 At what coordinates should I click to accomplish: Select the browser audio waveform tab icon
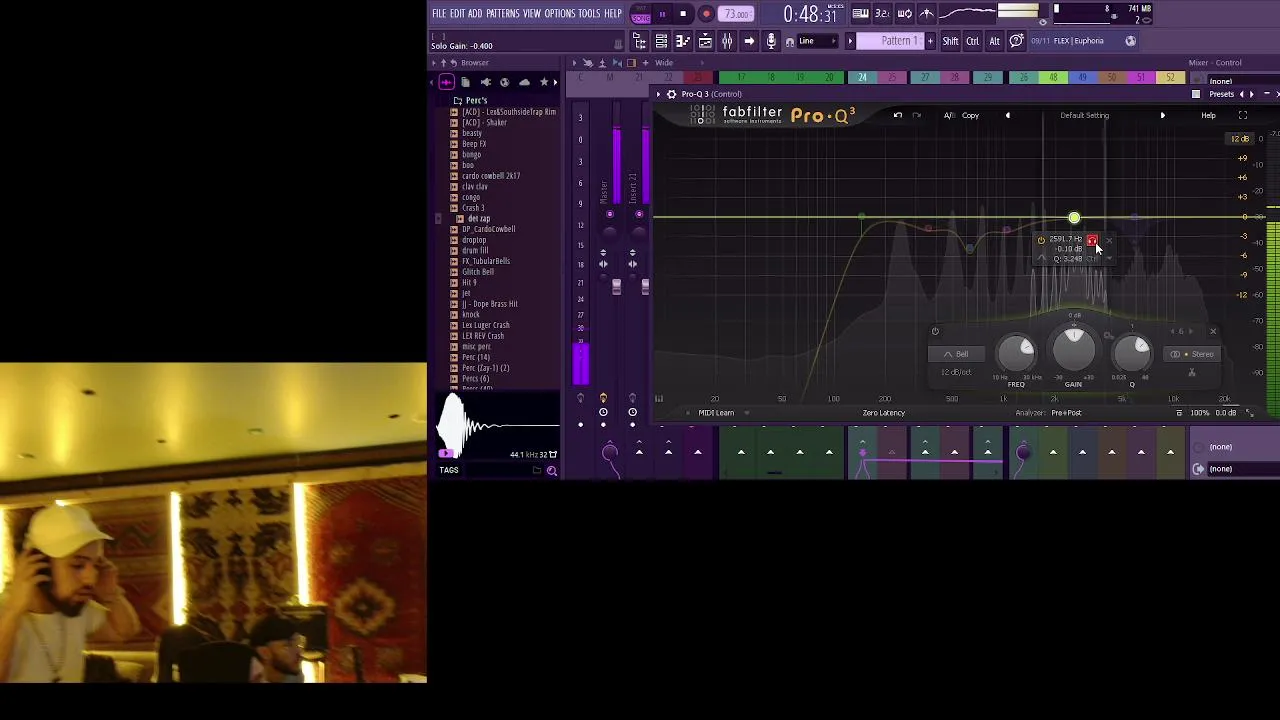click(446, 82)
